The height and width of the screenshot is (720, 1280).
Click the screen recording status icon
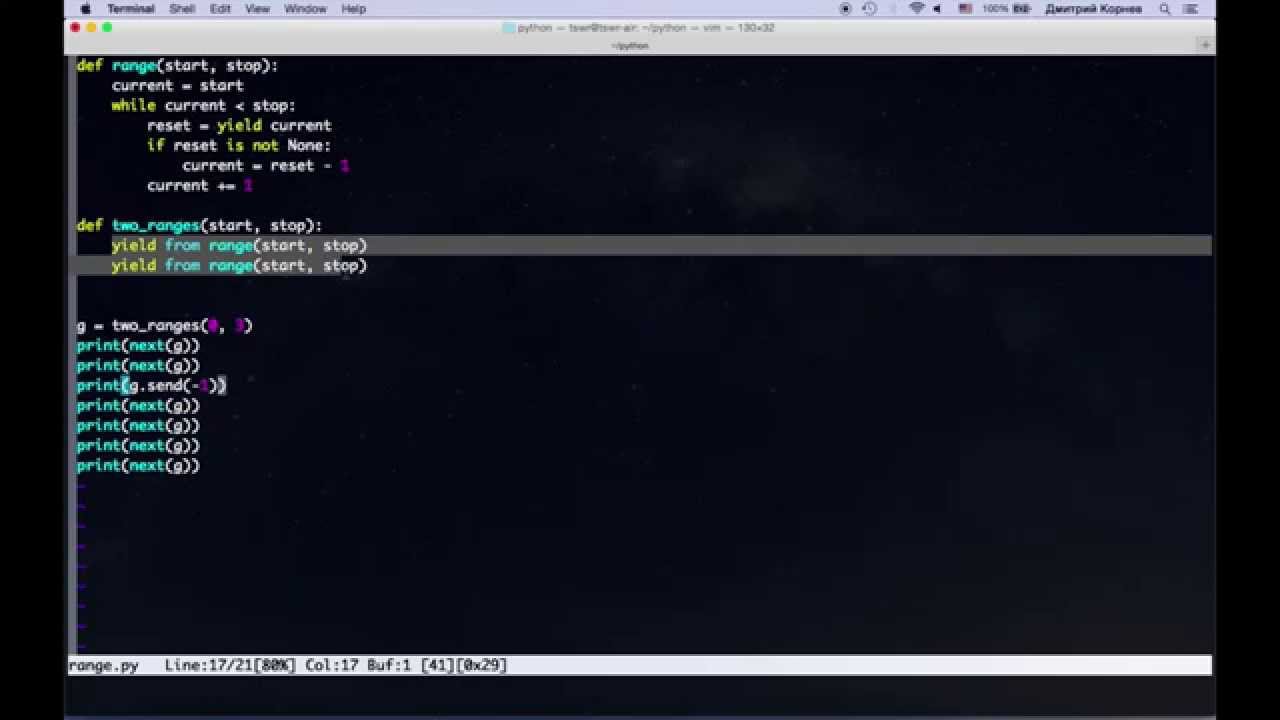point(845,8)
